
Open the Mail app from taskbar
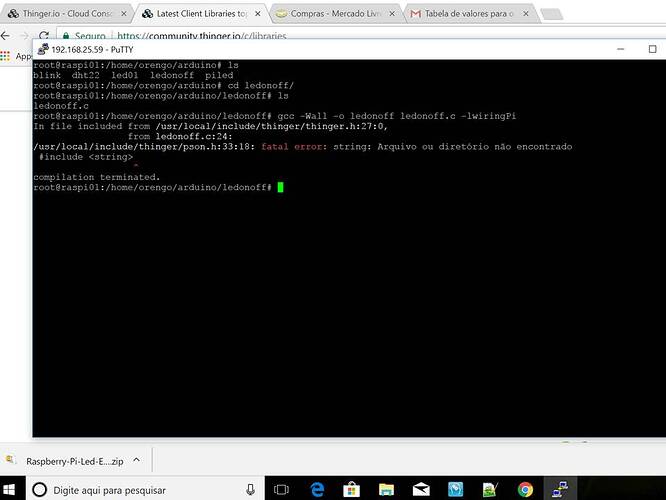pos(421,490)
